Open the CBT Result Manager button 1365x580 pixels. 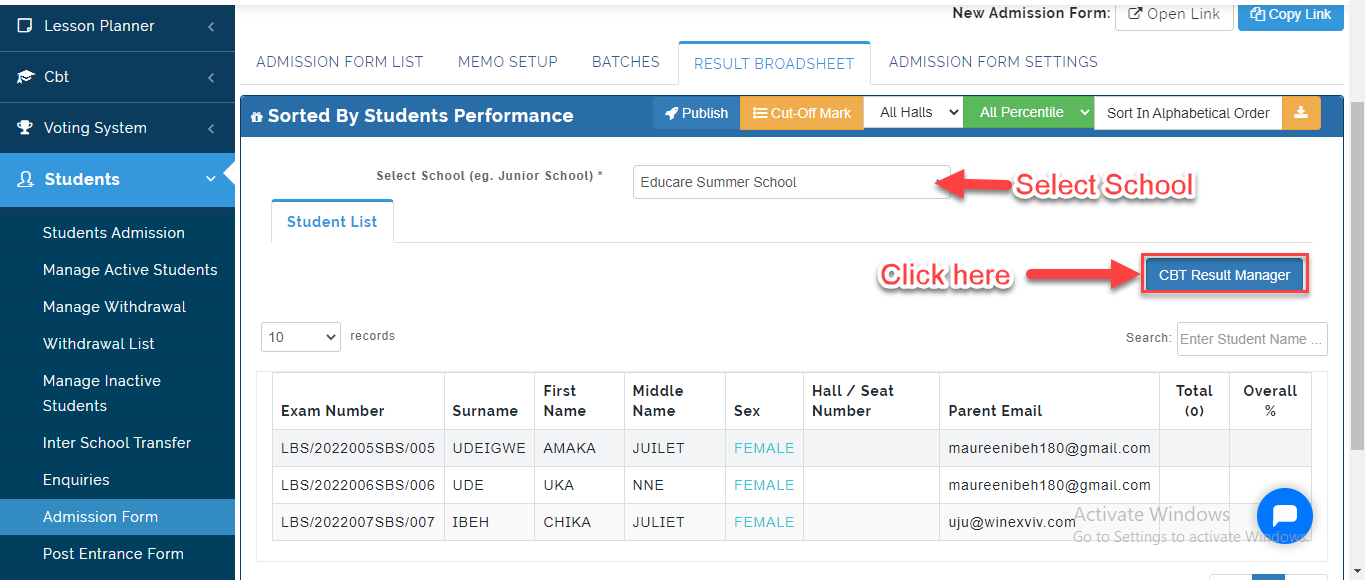tap(1224, 275)
